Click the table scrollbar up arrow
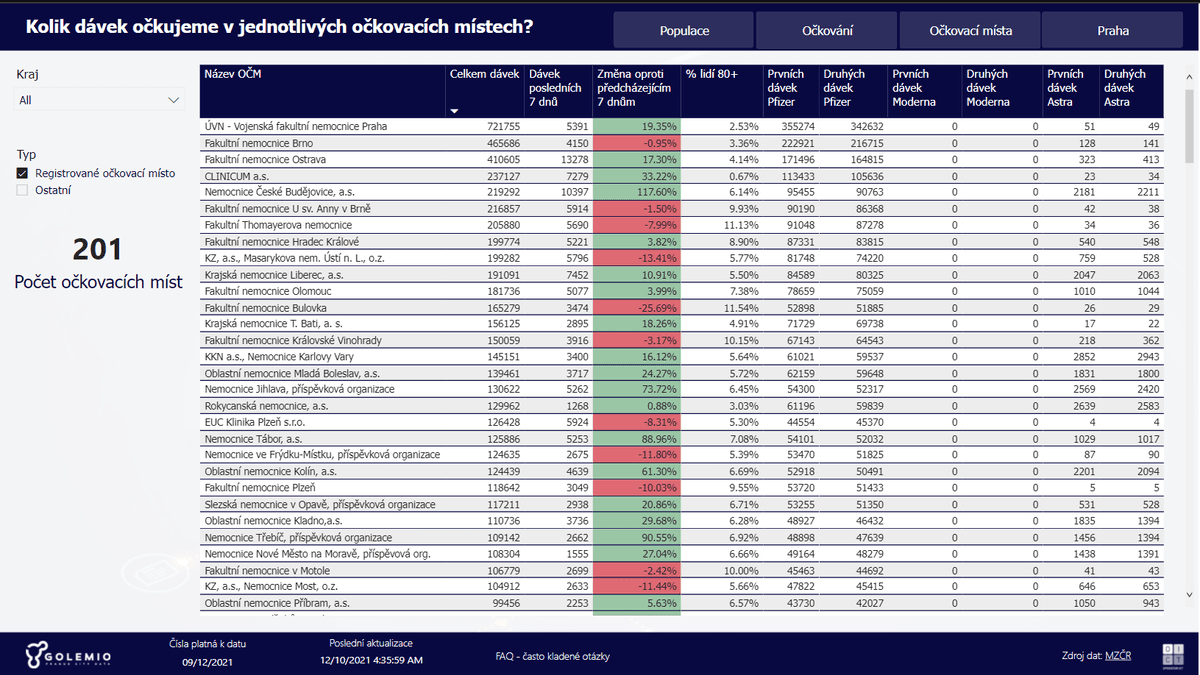The height and width of the screenshot is (675, 1200). click(x=1189, y=72)
